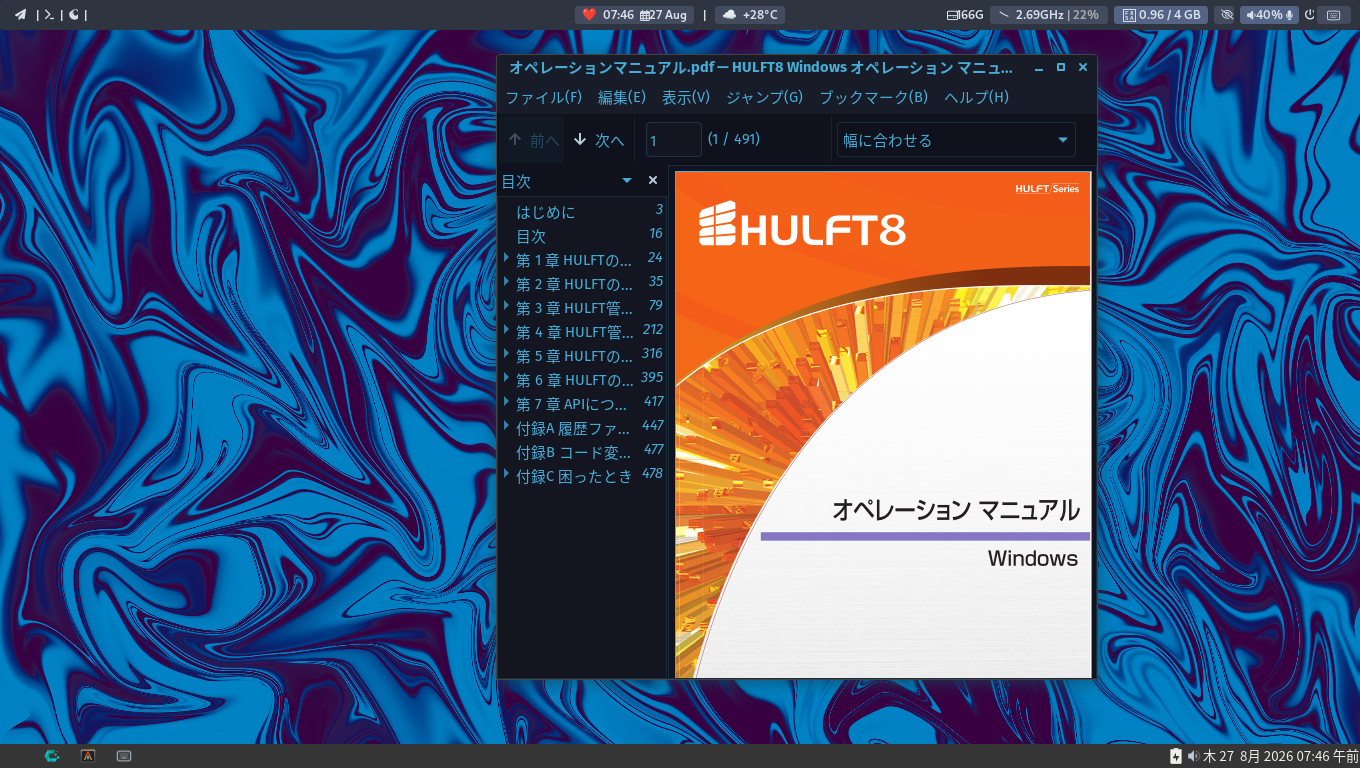Image resolution: width=1360 pixels, height=768 pixels.
Task: Click the crescent moon icon in top panel
Action: 74,14
